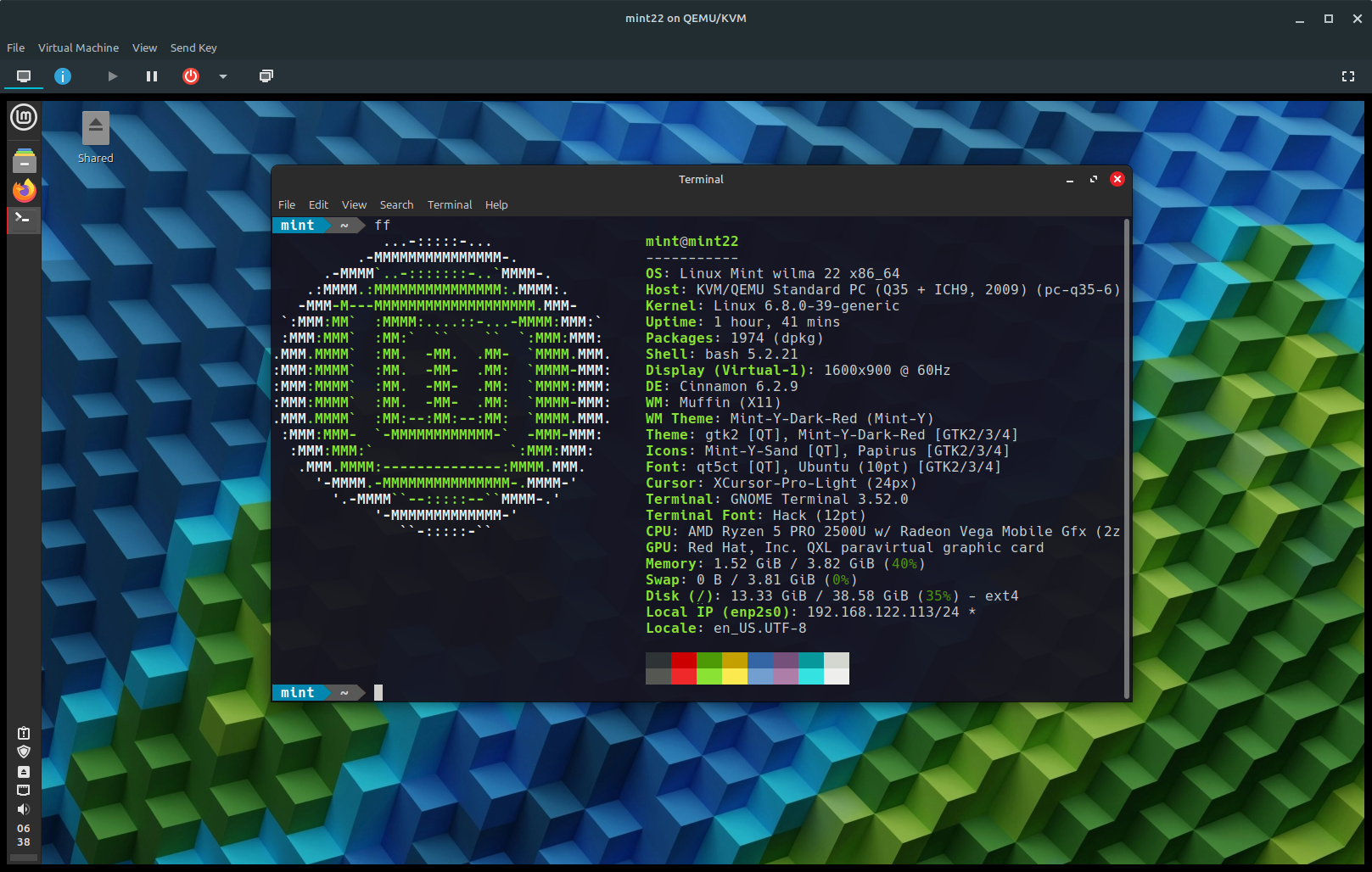This screenshot has height=872, width=1372.
Task: Open the Terminal window's File menu
Action: coord(287,204)
